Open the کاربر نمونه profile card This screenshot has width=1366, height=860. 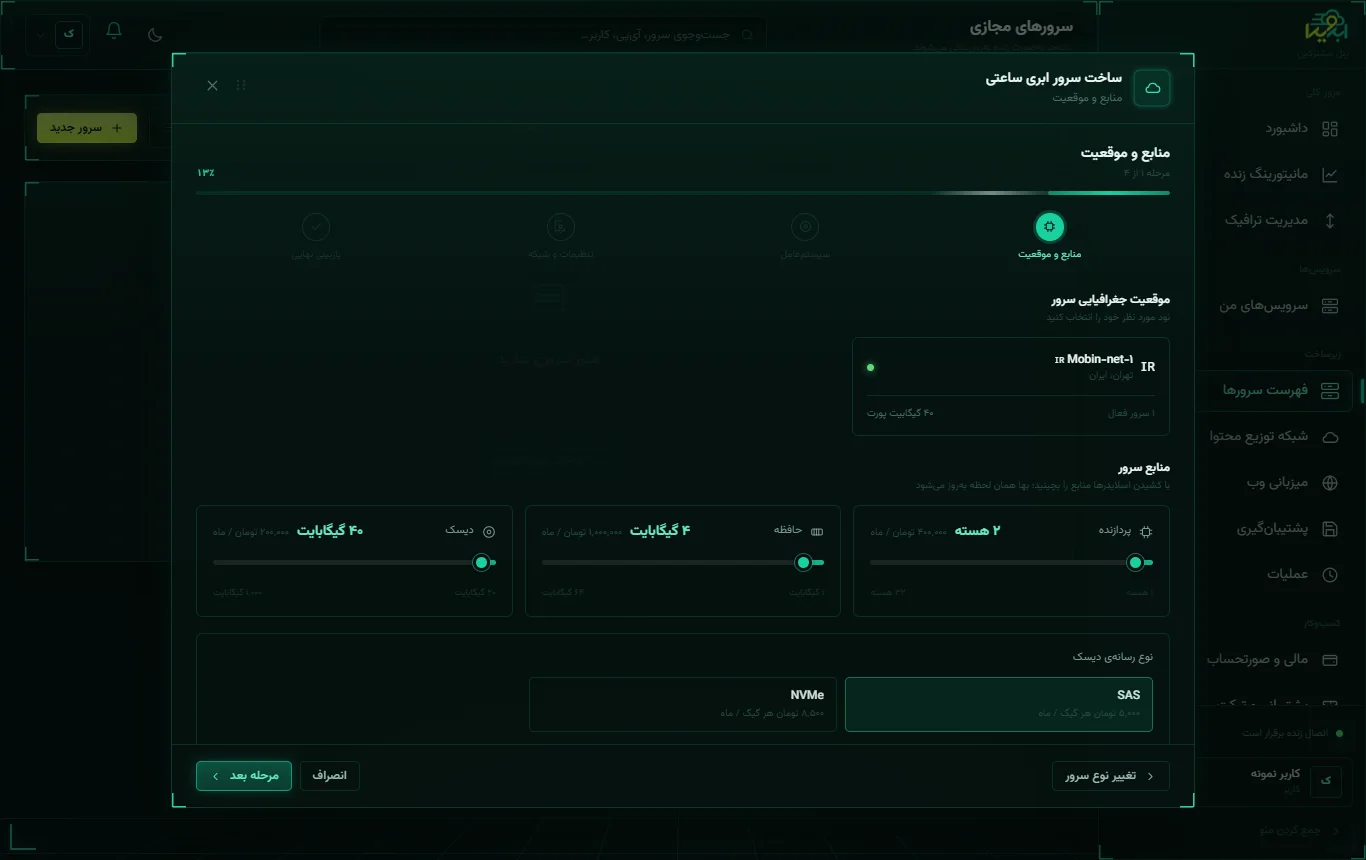point(1276,780)
